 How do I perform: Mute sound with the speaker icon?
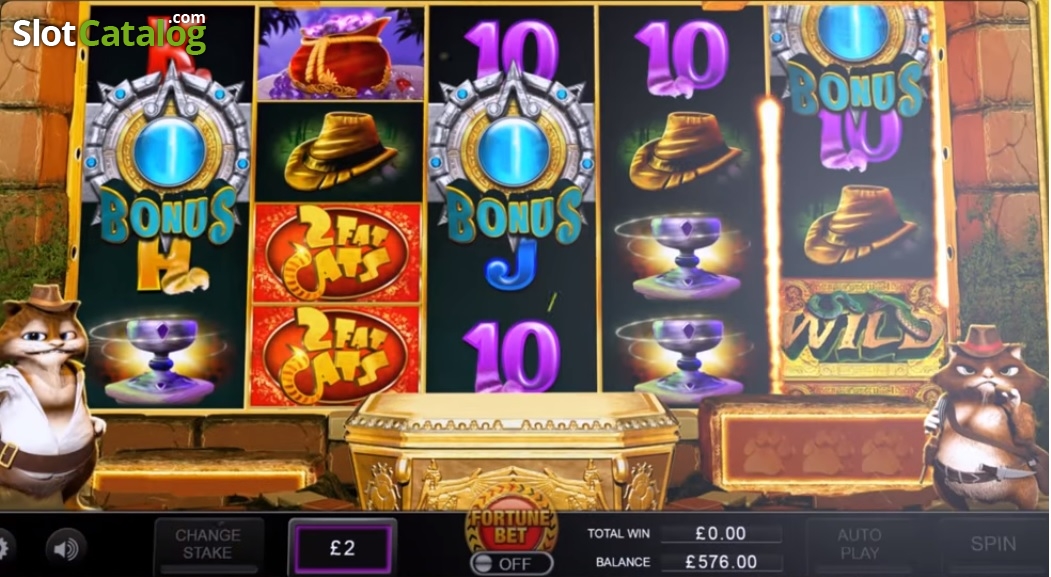point(66,550)
